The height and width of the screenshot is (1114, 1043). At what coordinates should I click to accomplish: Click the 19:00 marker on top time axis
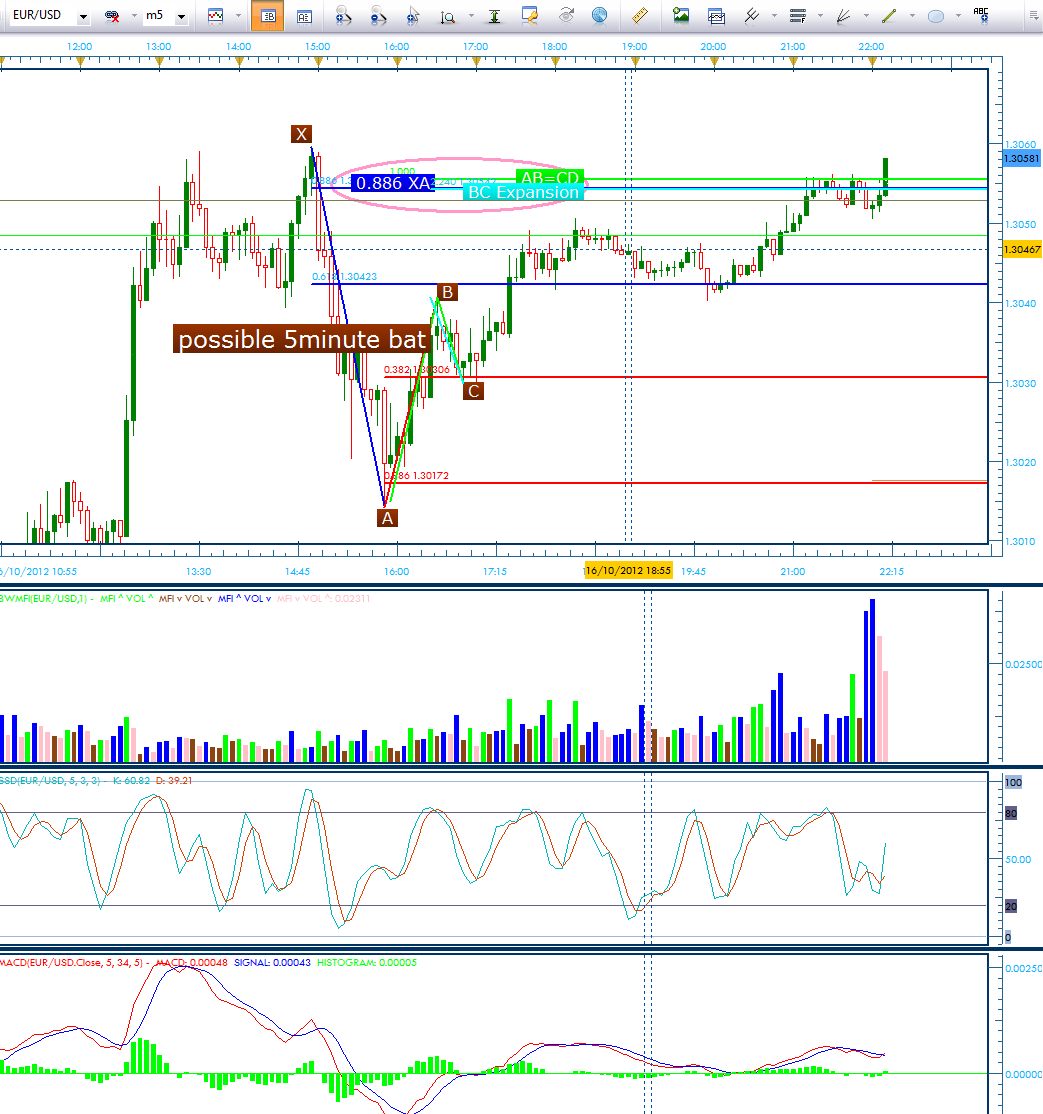[x=634, y=46]
